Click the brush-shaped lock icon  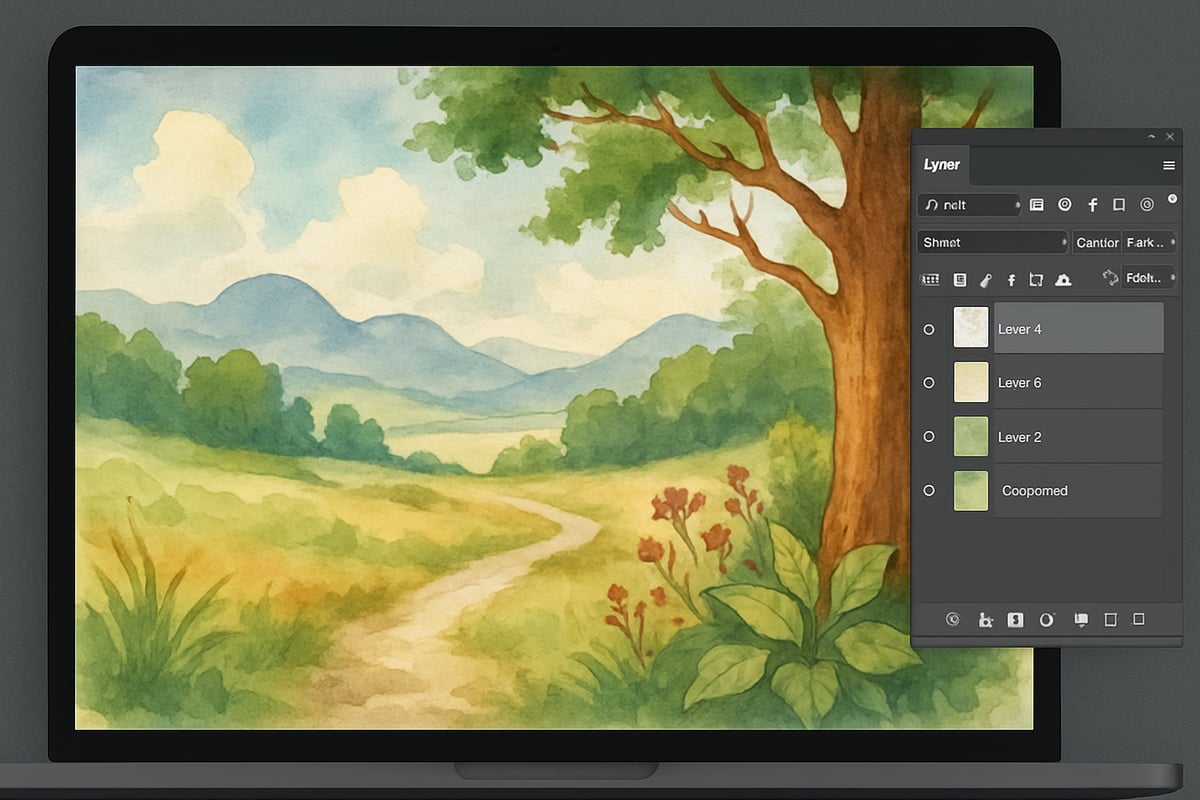(985, 280)
